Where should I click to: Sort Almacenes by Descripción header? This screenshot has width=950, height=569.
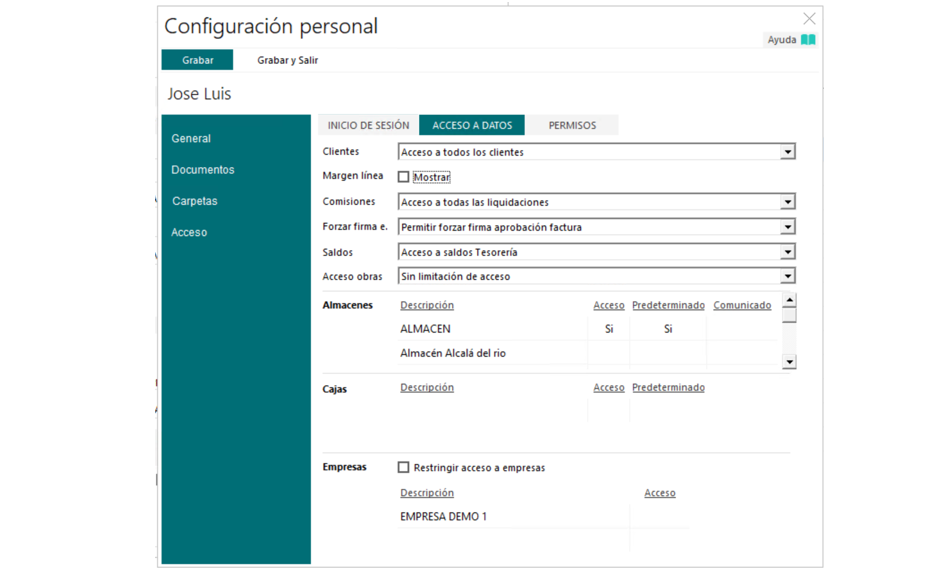point(427,305)
